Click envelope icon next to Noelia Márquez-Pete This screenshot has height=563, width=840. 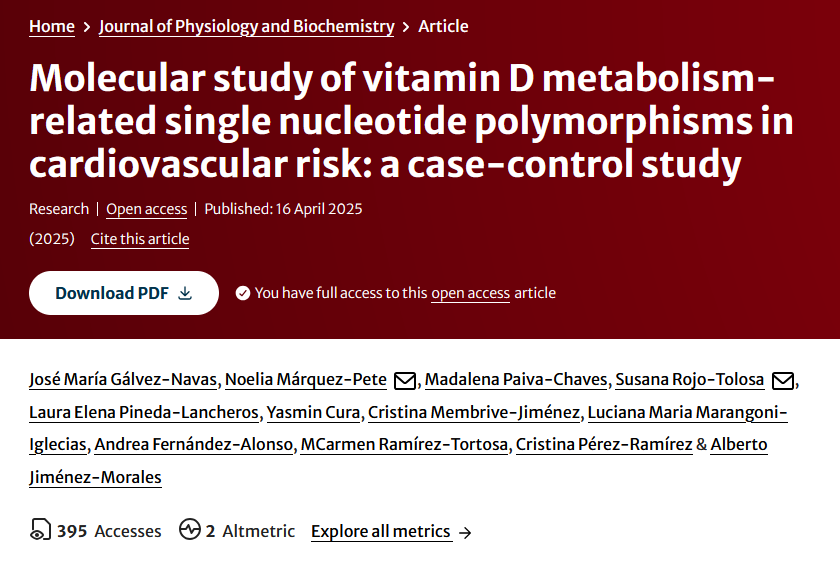point(405,380)
